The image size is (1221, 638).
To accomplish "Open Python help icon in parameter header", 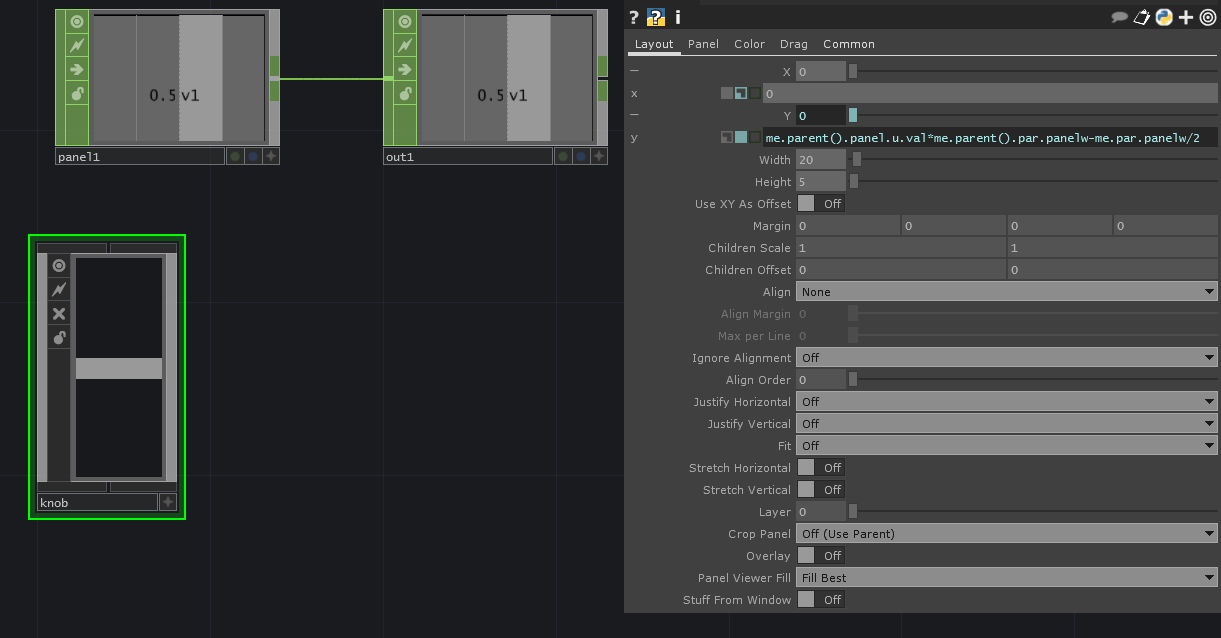I will [x=656, y=17].
